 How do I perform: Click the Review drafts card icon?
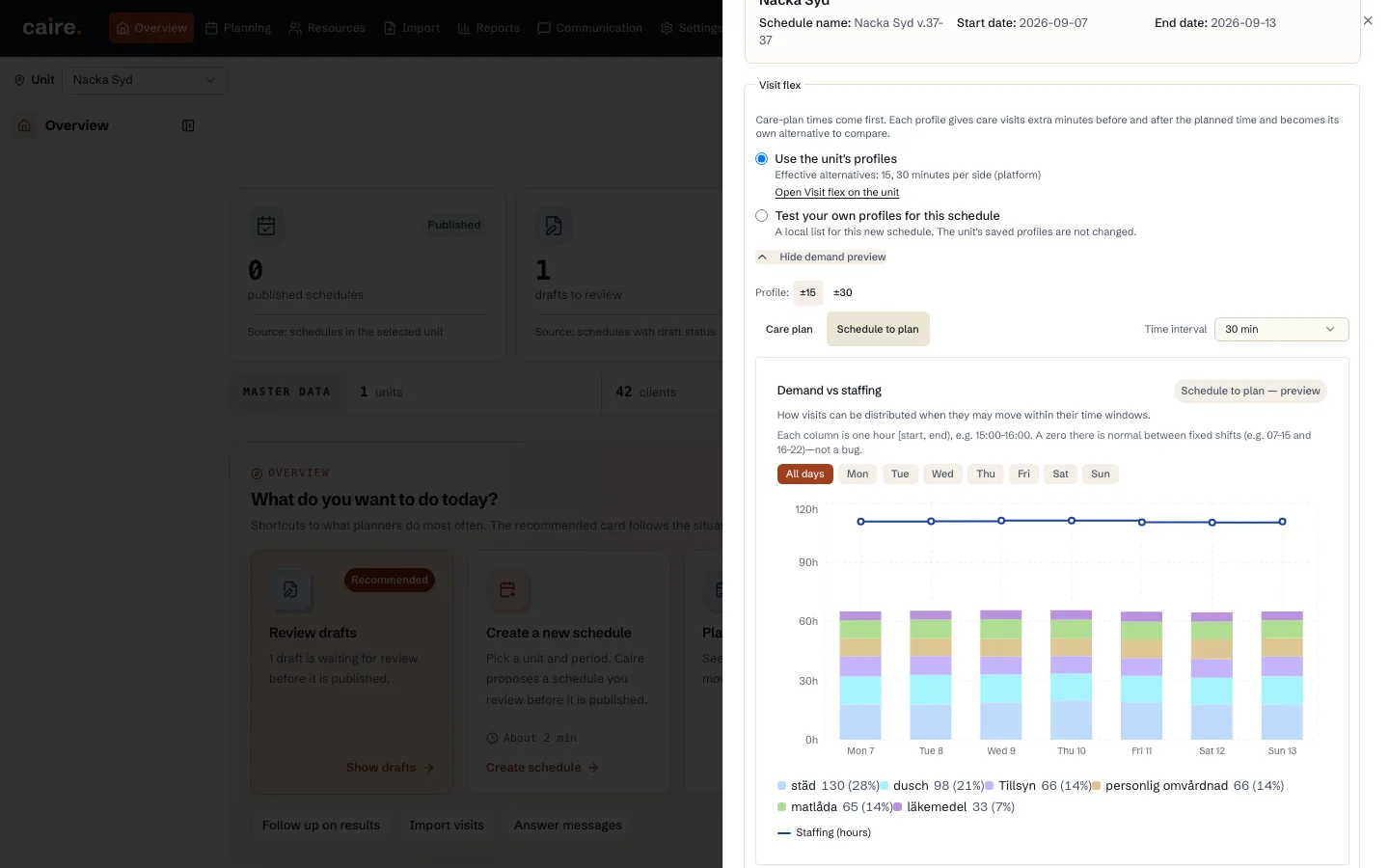click(x=290, y=589)
